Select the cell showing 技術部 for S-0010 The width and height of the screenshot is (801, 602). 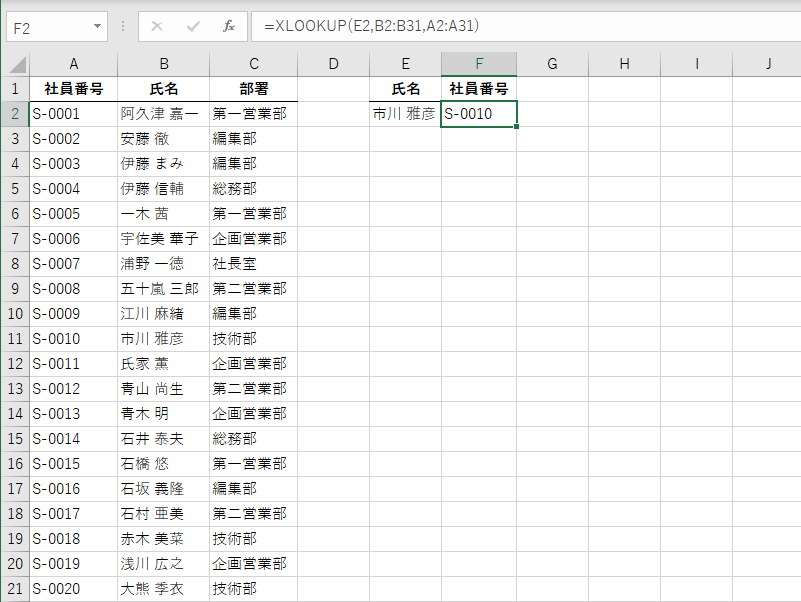(x=253, y=338)
